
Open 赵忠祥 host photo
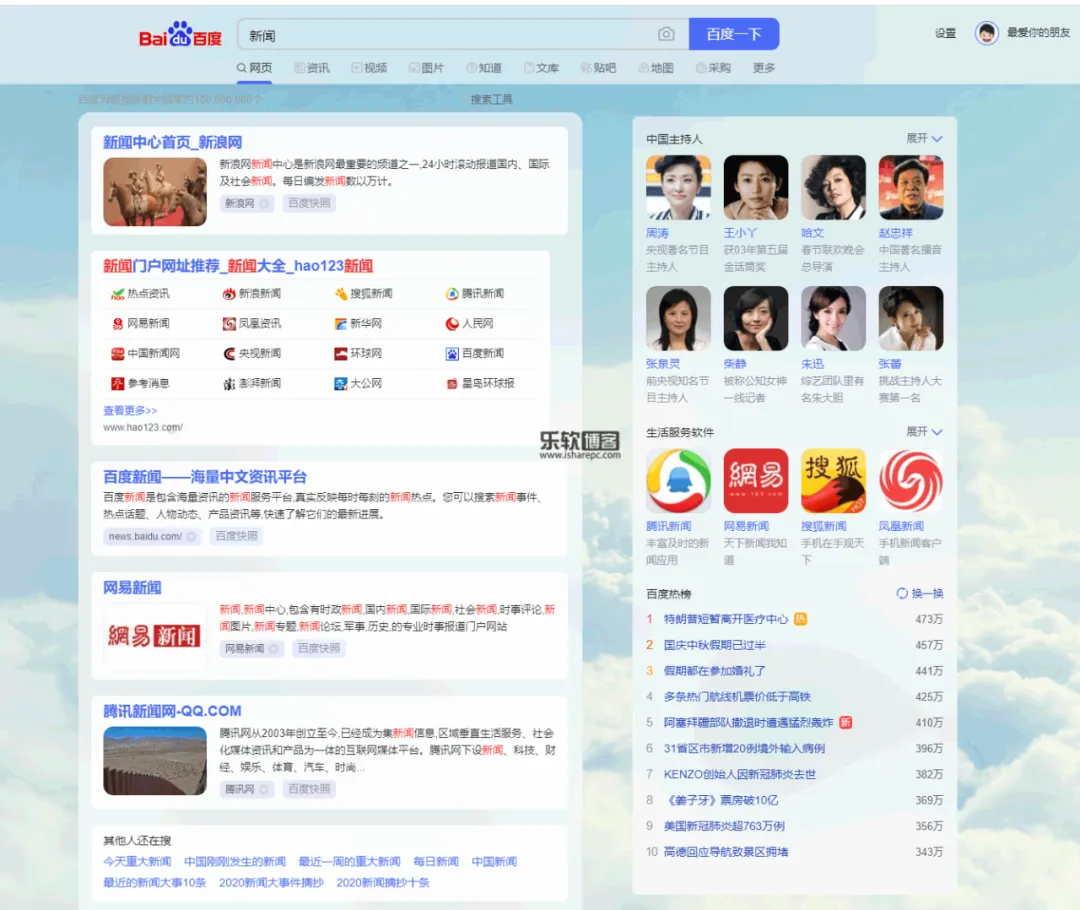click(911, 187)
